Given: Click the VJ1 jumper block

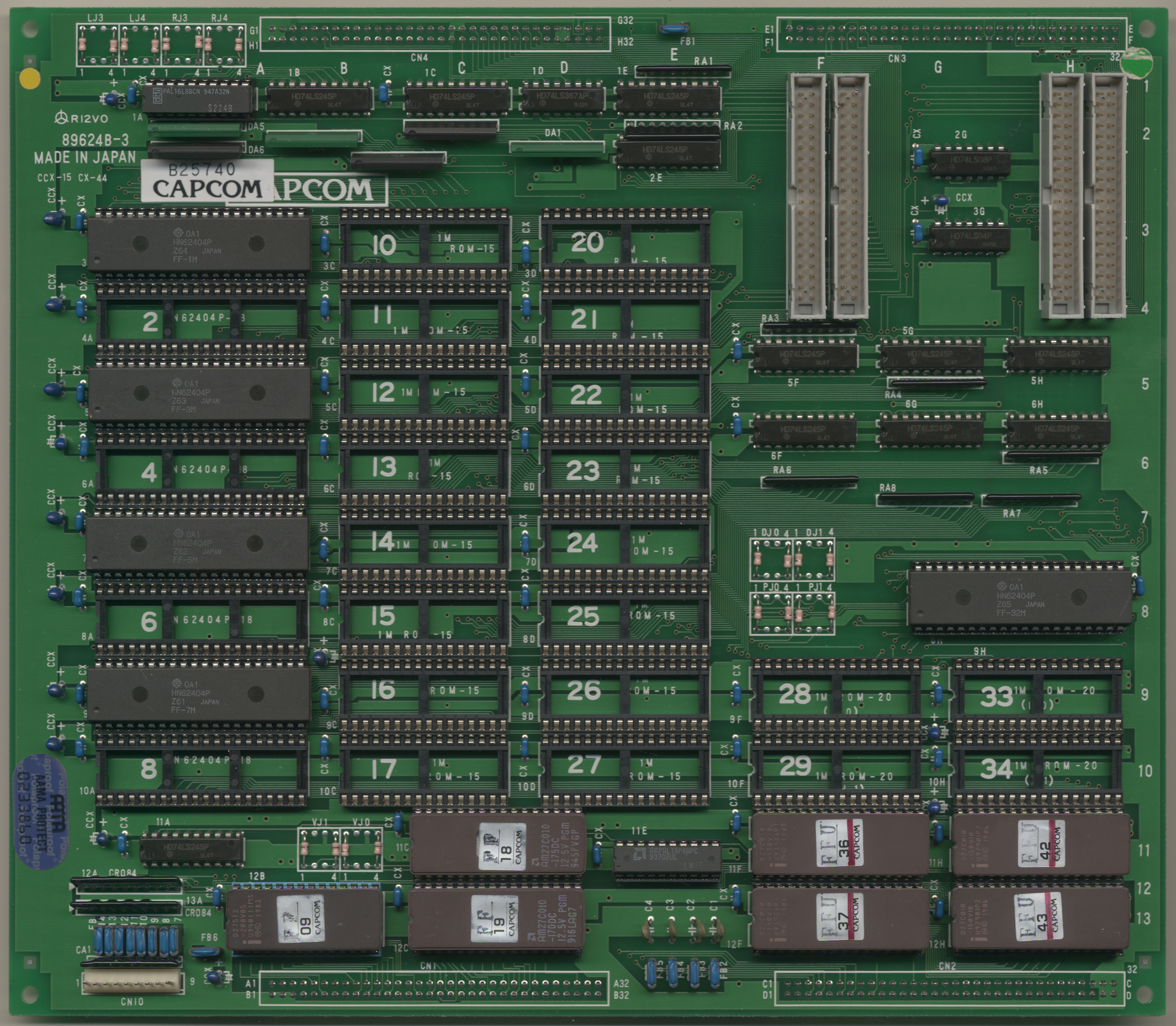Looking at the screenshot, I should pyautogui.click(x=319, y=849).
